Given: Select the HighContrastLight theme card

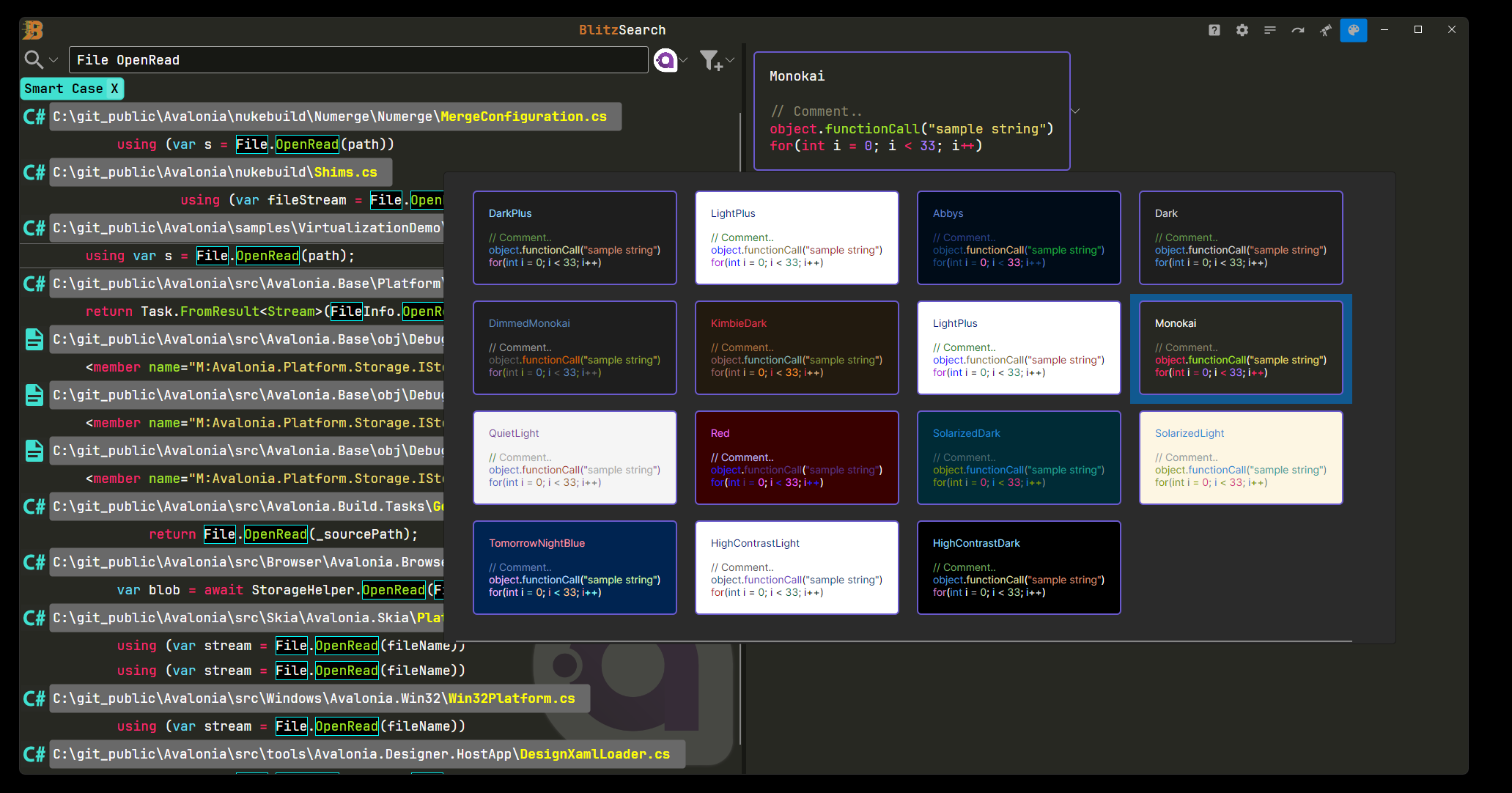Looking at the screenshot, I should coord(797,567).
